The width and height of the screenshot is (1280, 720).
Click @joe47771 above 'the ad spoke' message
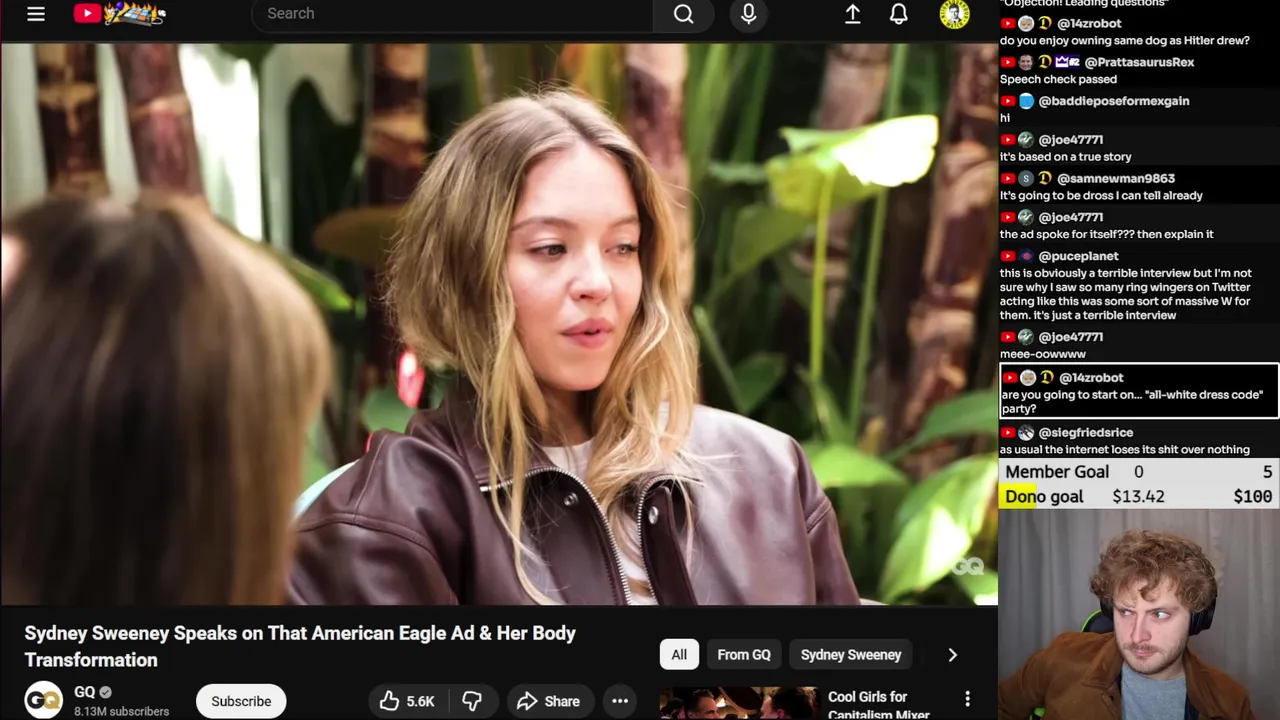pyautogui.click(x=1070, y=217)
